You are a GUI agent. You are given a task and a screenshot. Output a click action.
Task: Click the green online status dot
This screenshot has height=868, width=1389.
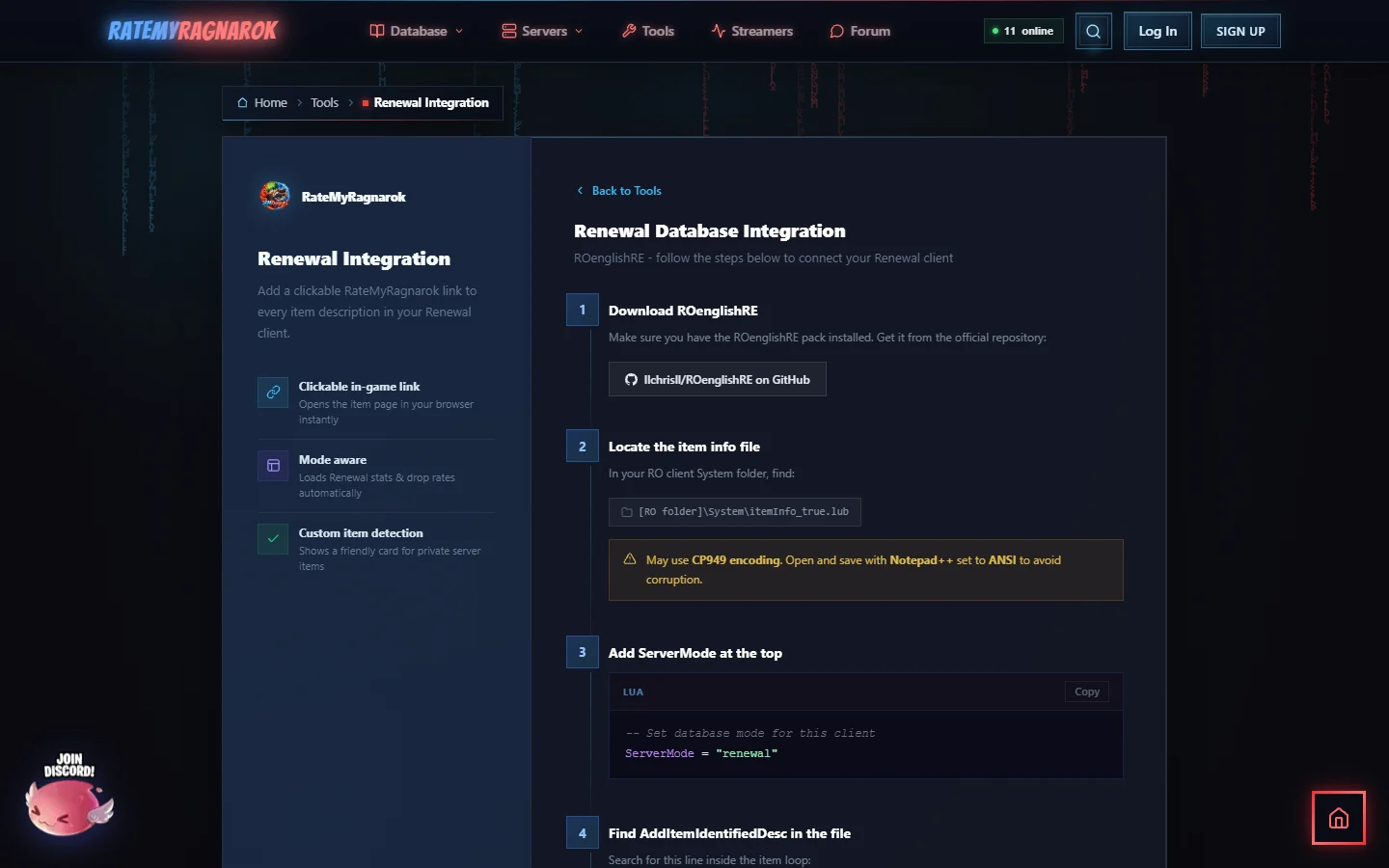[995, 31]
